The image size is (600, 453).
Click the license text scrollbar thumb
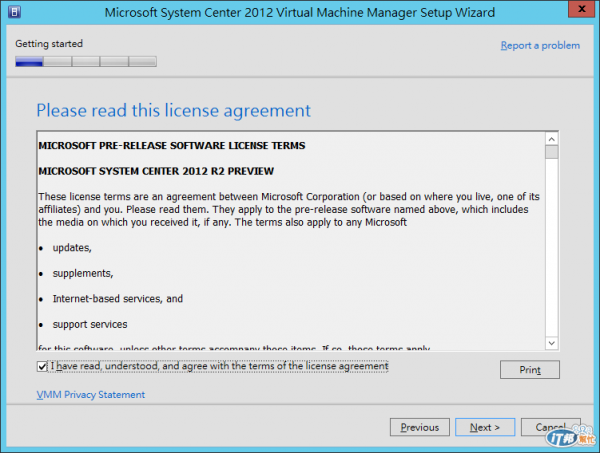point(551,152)
